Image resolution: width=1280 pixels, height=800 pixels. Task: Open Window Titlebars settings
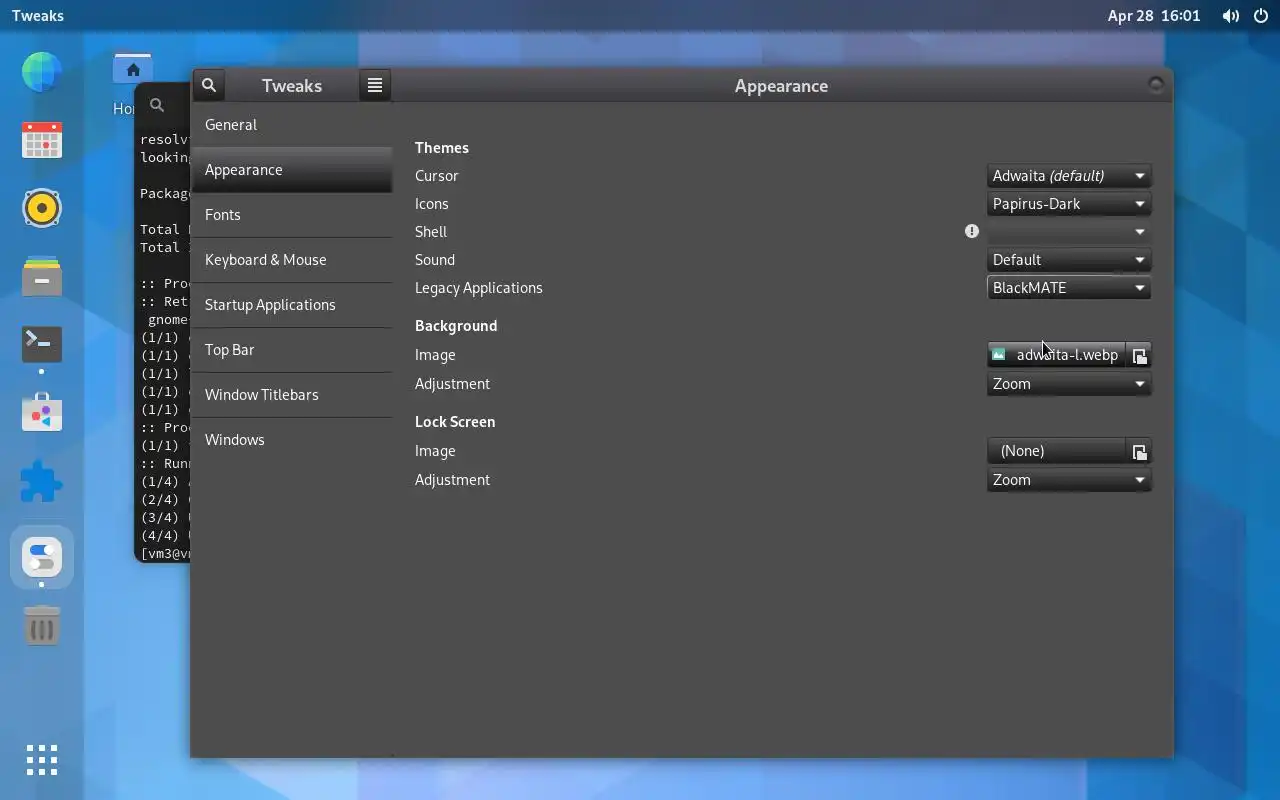point(292,395)
